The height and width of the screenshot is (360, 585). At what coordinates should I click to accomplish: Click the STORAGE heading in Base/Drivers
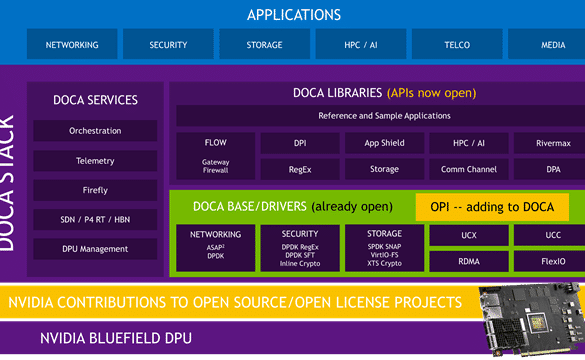pyautogui.click(x=384, y=234)
